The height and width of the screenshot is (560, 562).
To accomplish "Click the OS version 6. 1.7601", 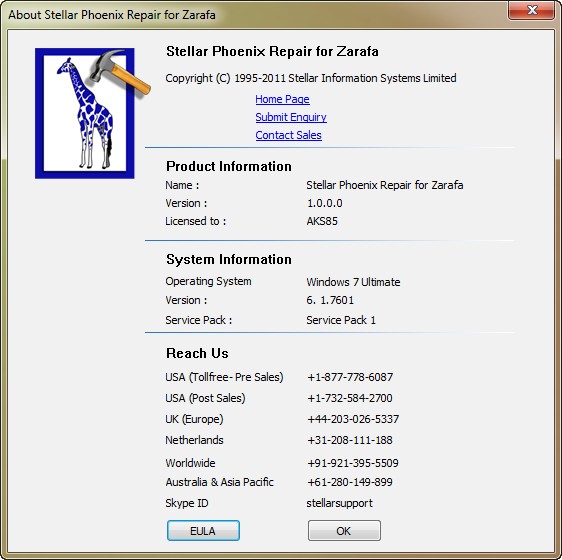I will [330, 300].
